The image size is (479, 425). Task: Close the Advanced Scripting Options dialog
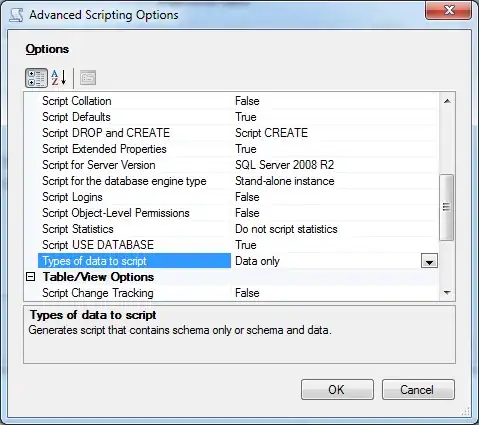449,10
